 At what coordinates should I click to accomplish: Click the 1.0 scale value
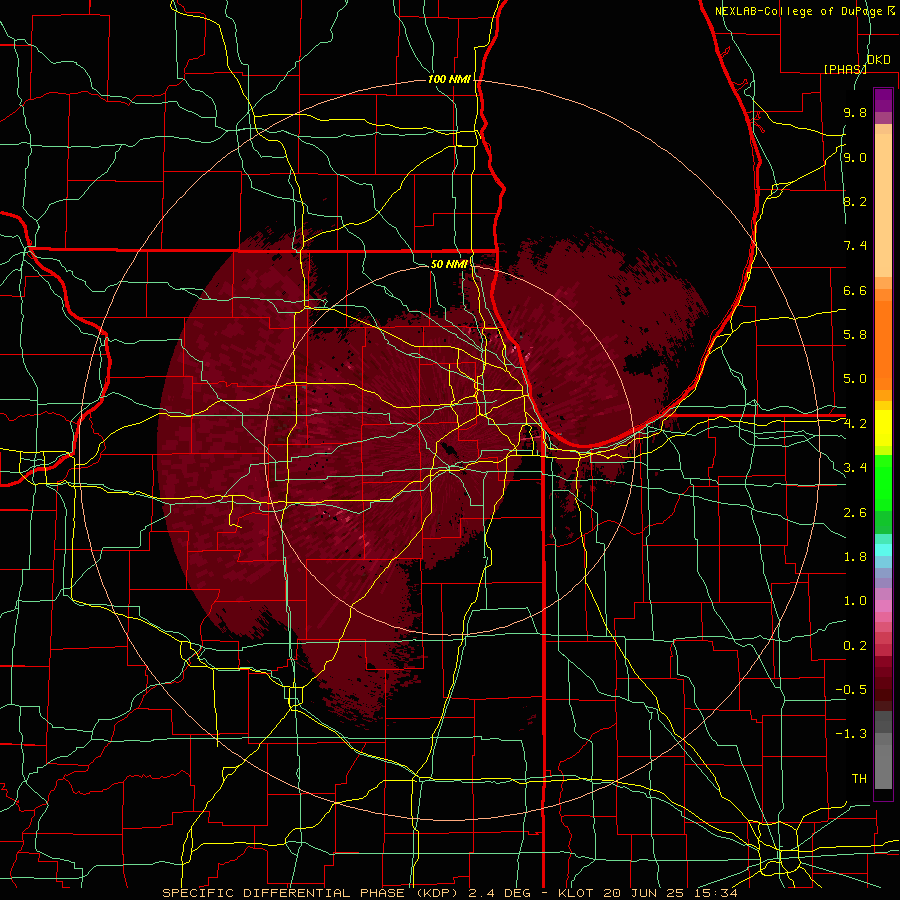pos(855,601)
